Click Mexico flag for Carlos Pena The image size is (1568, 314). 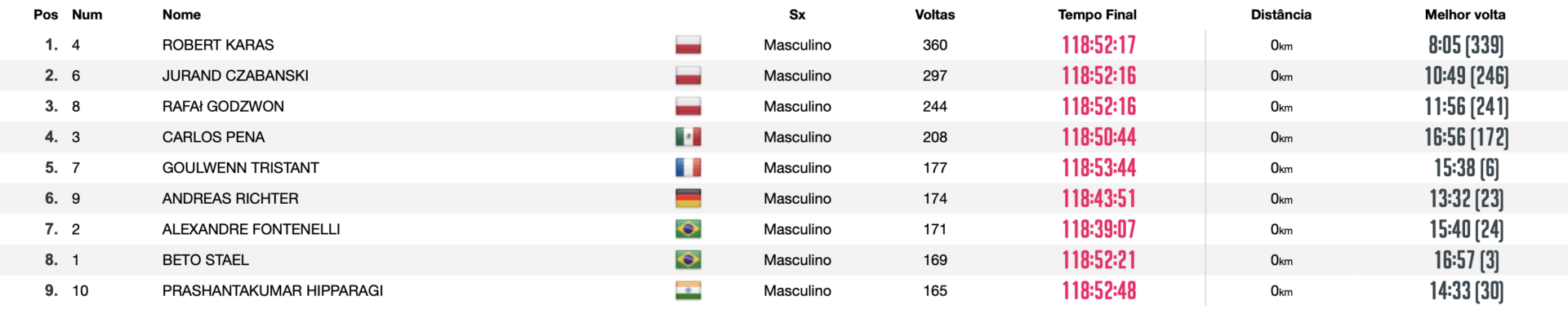click(688, 137)
